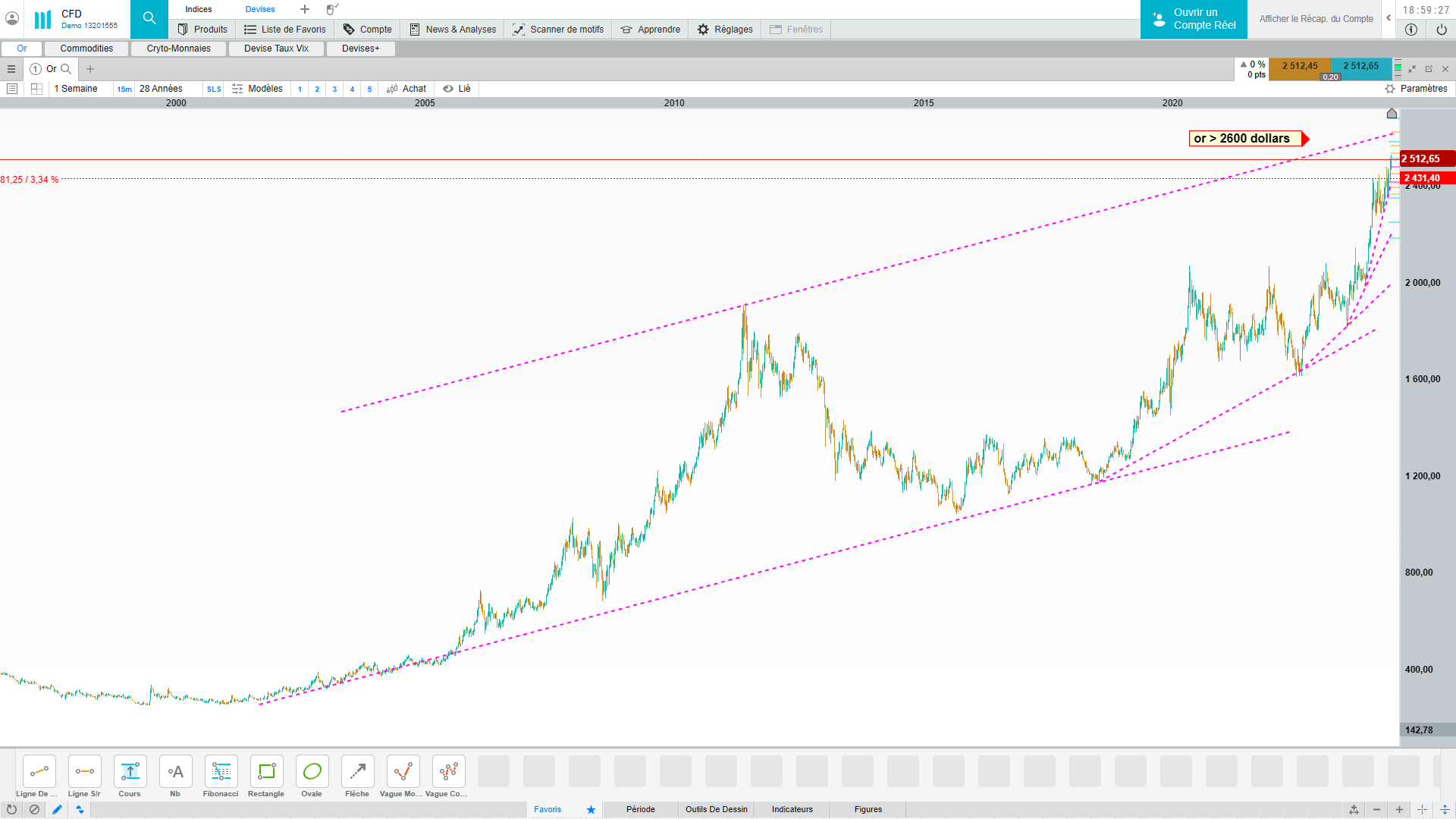Viewport: 1456px width, 819px height.
Task: Toggle the SLS button in chart toolbar
Action: pyautogui.click(x=214, y=89)
